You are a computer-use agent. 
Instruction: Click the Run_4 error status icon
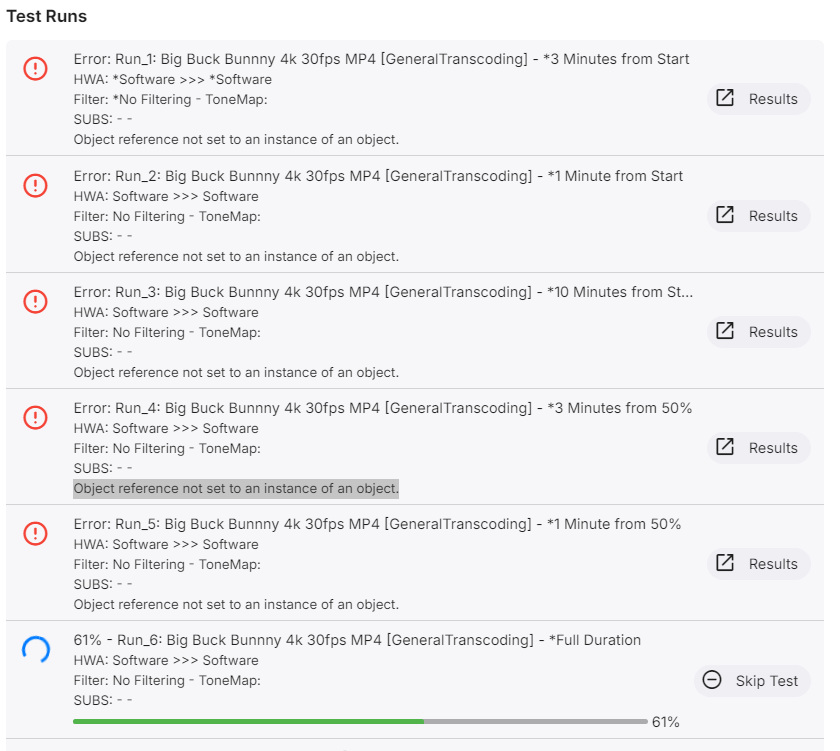coord(35,418)
